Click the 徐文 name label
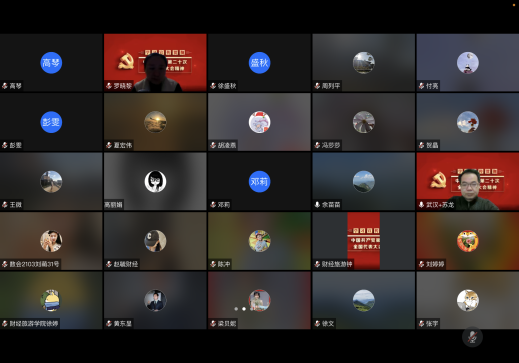This screenshot has height=363, width=519. click(x=328, y=323)
